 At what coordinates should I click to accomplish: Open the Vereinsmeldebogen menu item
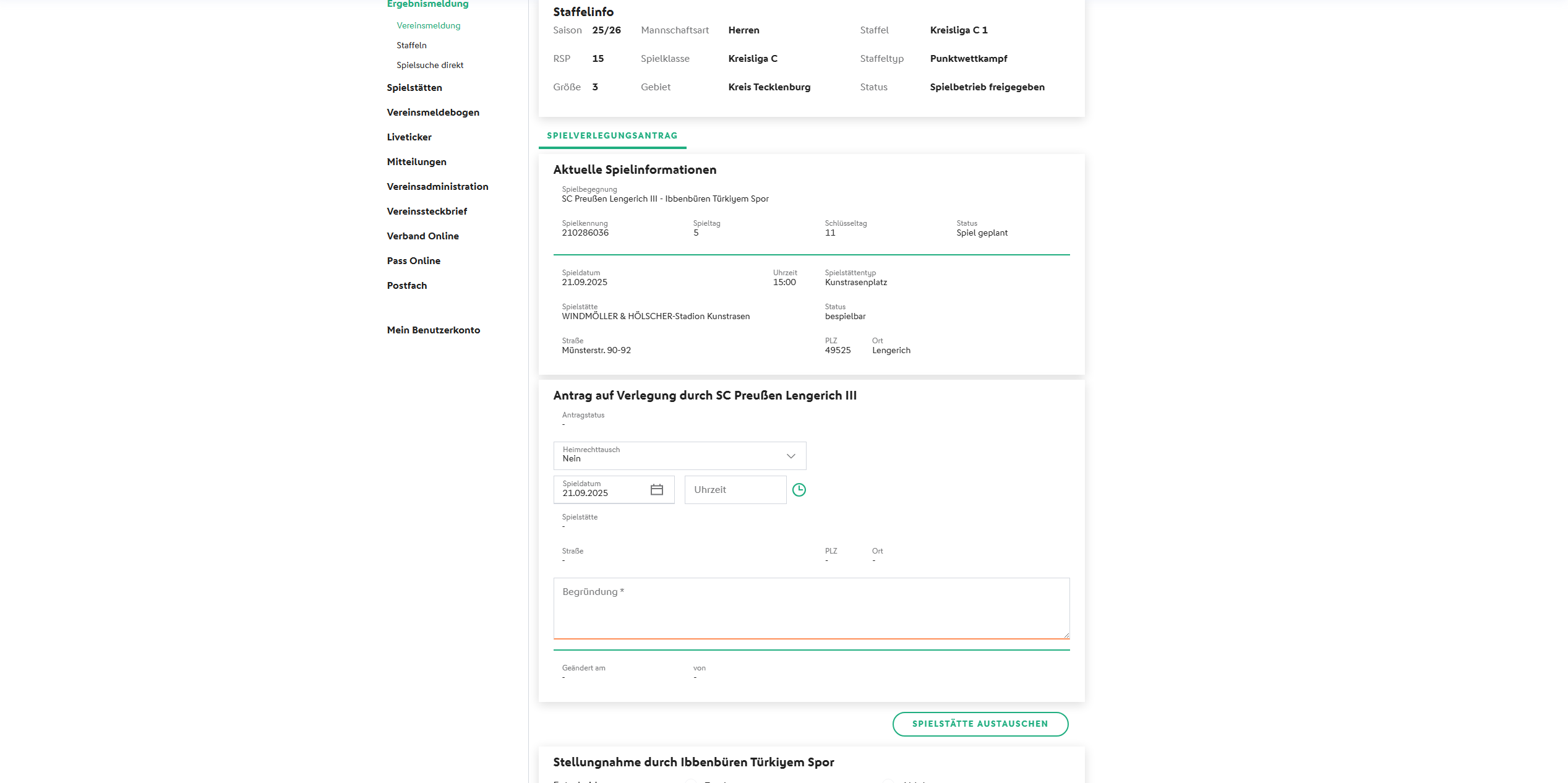[432, 113]
